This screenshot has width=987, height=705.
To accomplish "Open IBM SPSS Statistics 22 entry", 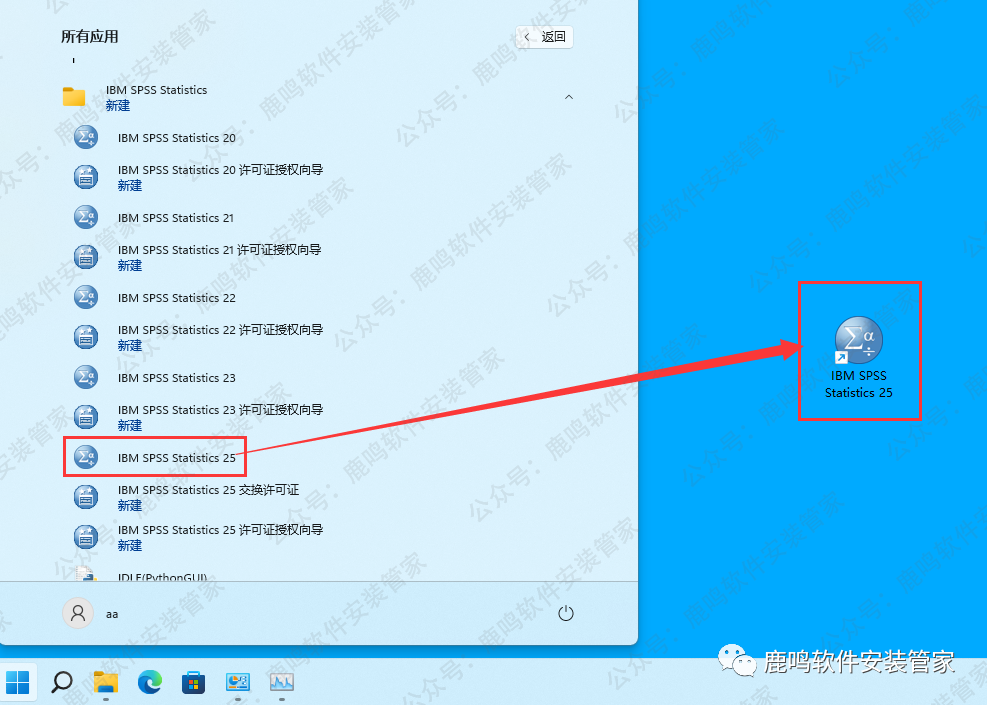I will click(176, 298).
